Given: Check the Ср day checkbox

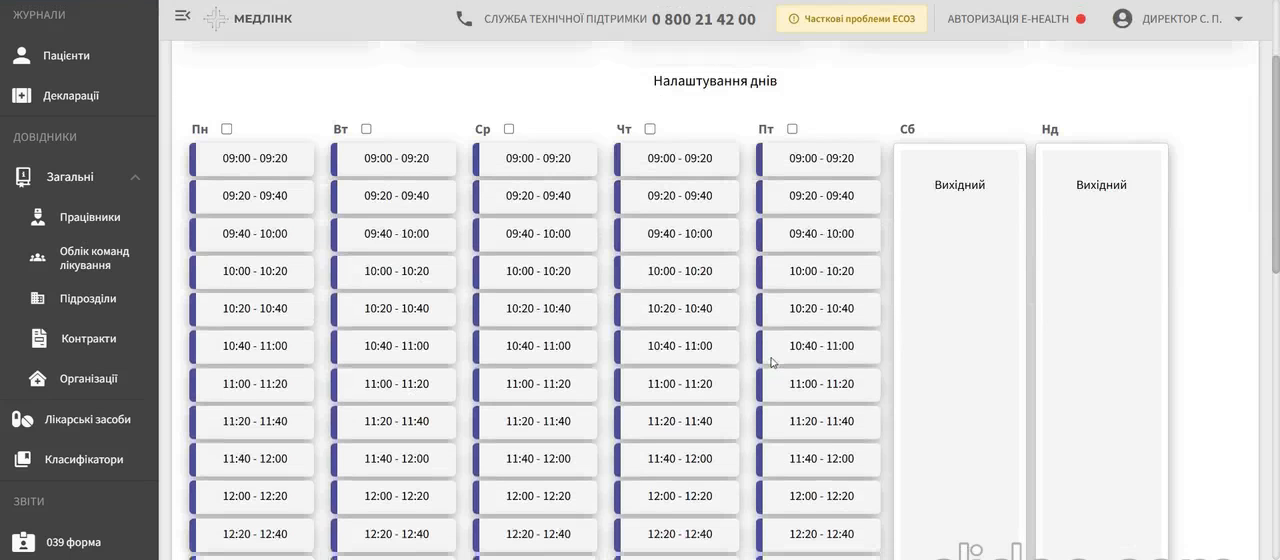Looking at the screenshot, I should (x=509, y=129).
